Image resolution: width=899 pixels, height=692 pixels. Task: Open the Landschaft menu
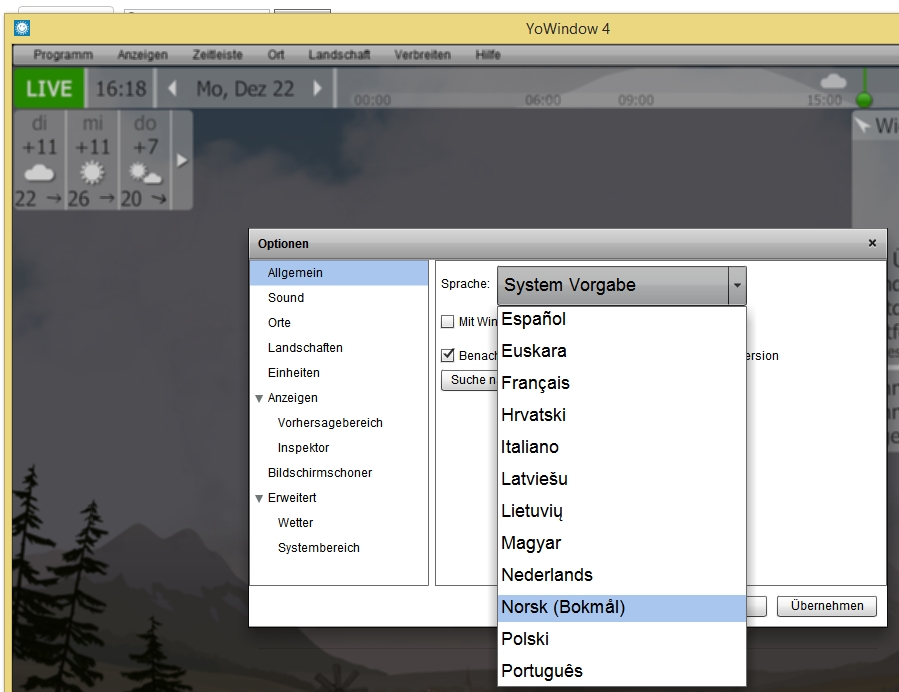coord(337,55)
